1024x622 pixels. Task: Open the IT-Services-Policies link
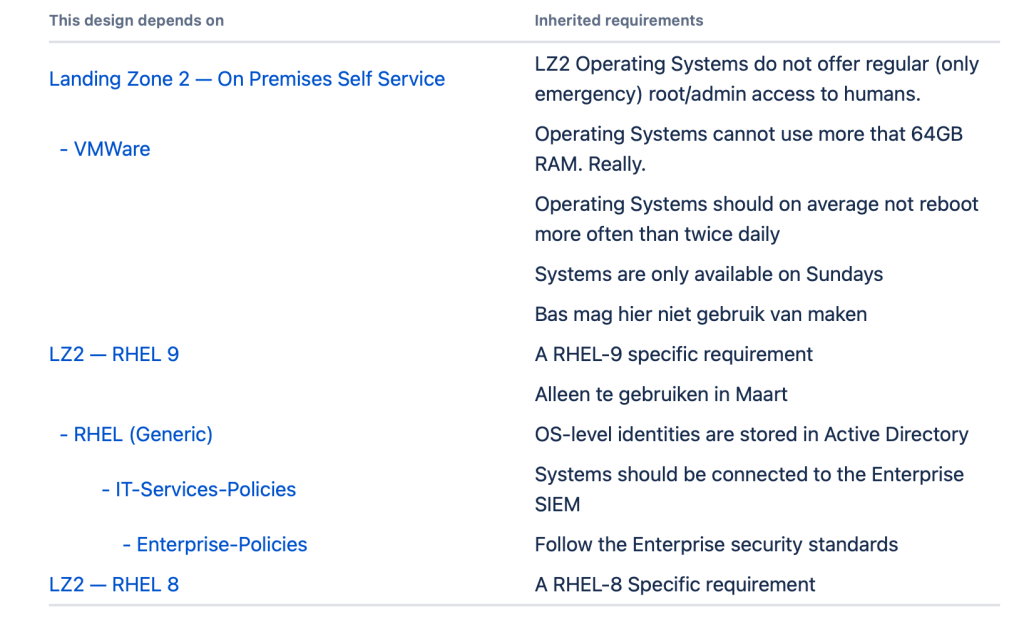point(205,489)
